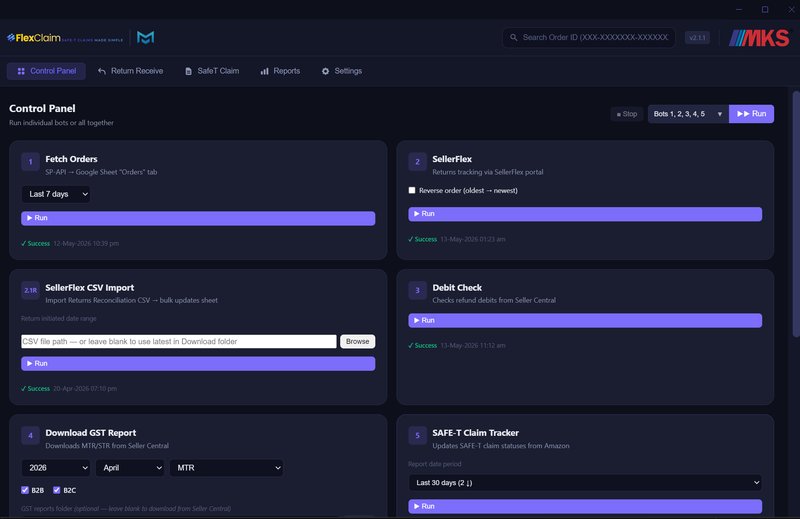The image size is (800, 519).
Task: Click the search magnifier icon
Action: [514, 37]
